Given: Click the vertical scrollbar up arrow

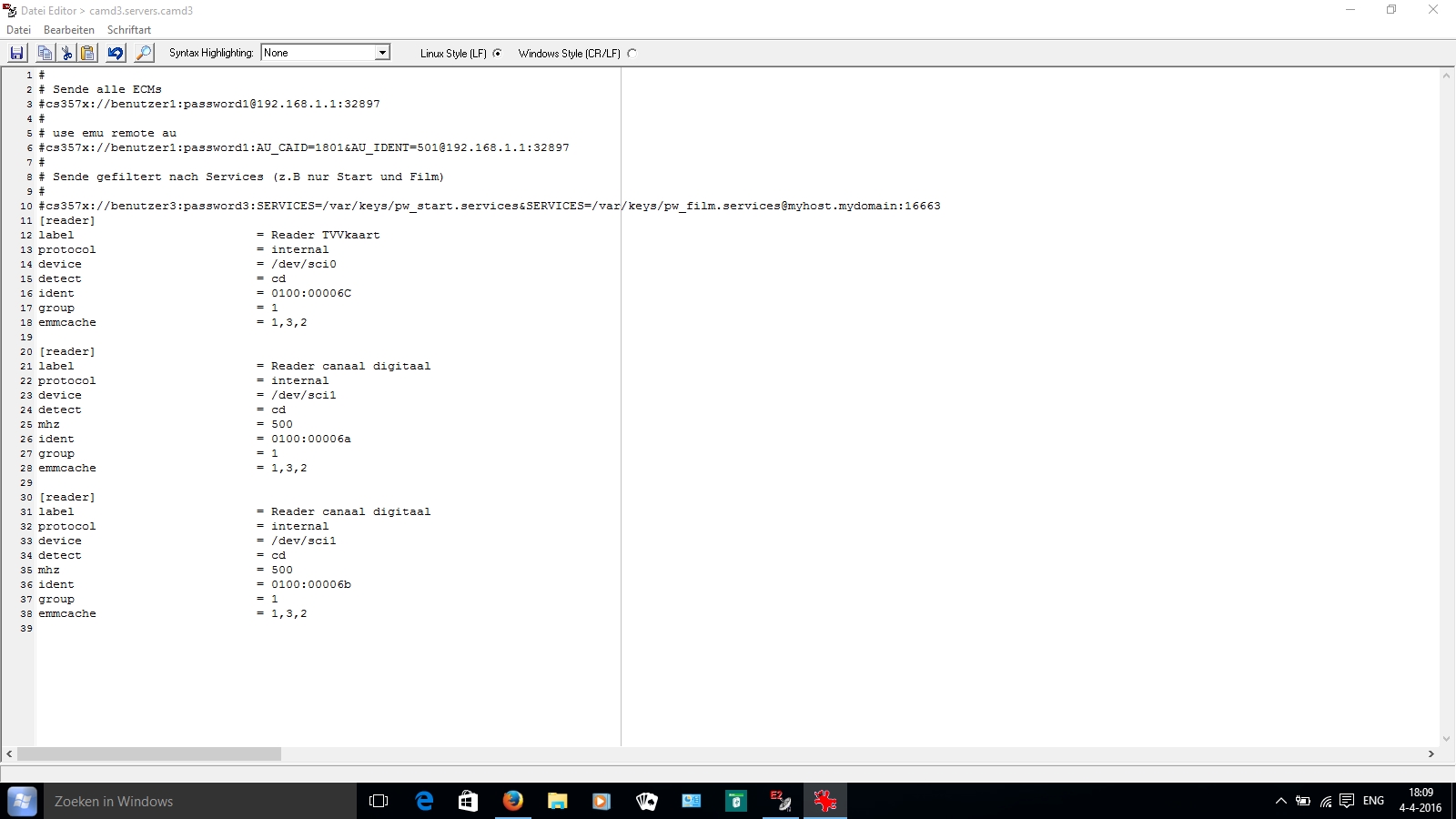Looking at the screenshot, I should [1446, 76].
